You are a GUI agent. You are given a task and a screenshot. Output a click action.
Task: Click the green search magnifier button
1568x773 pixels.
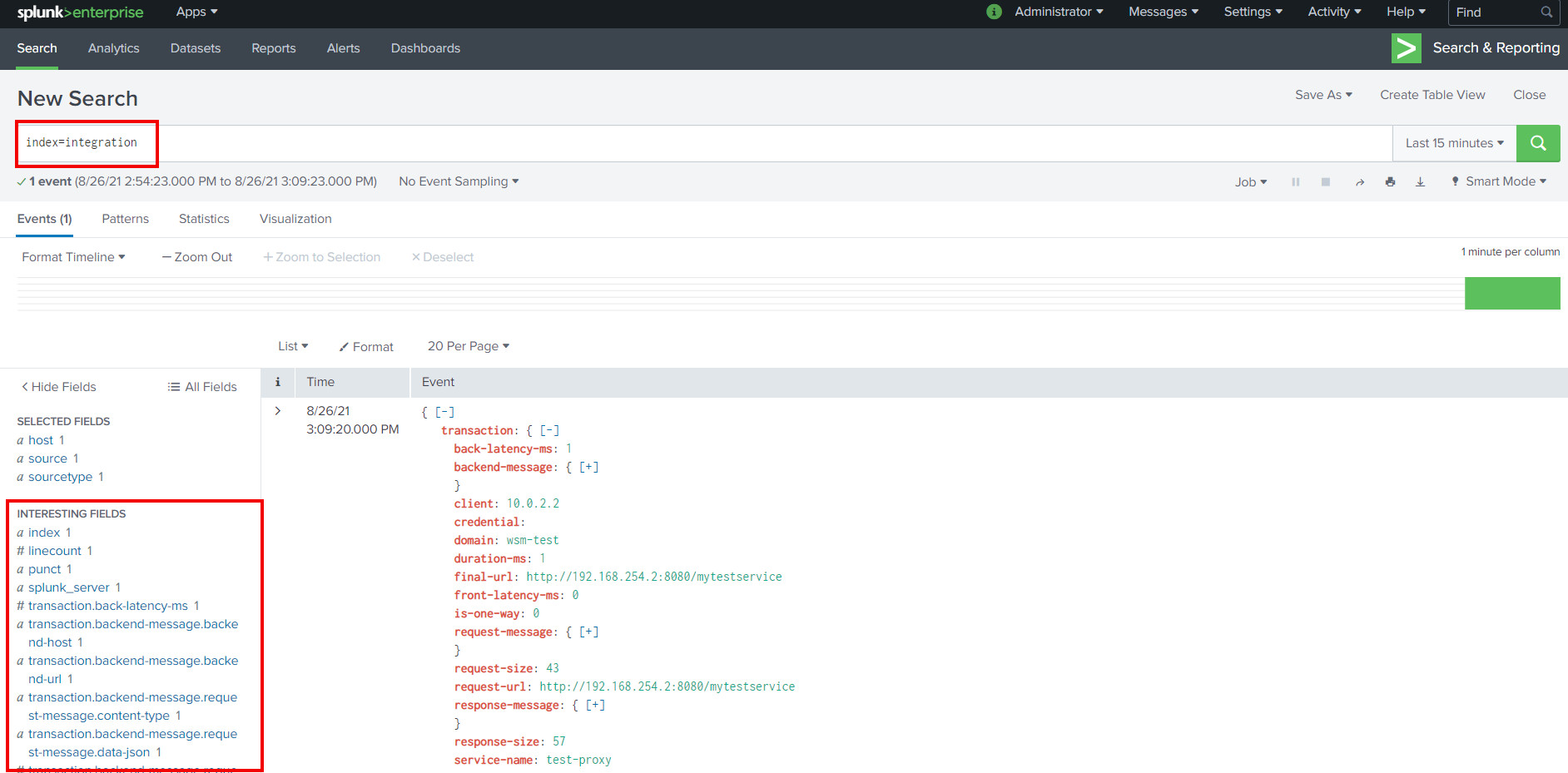(x=1538, y=143)
